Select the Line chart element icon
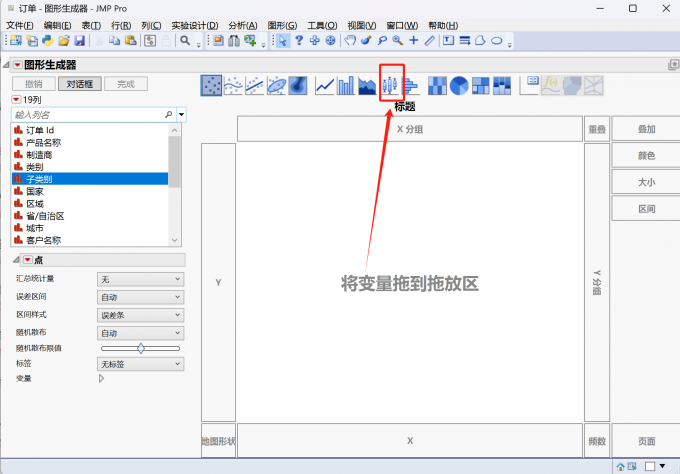This screenshot has width=680, height=474. click(x=325, y=85)
